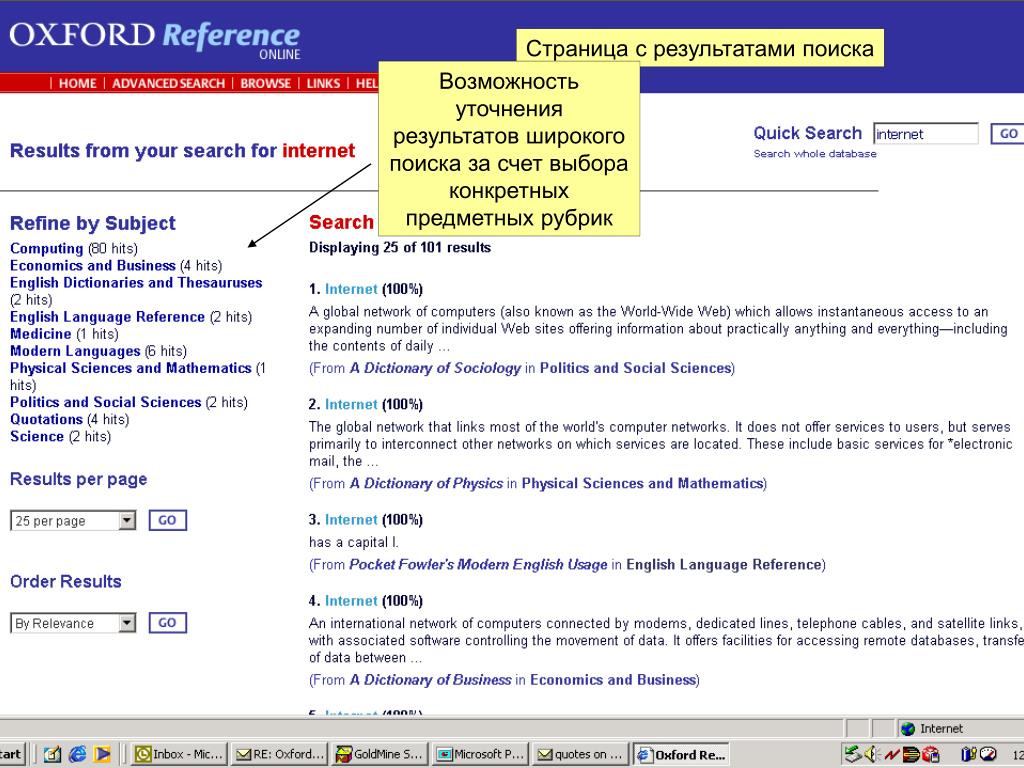Open result 3 Internet entry
Image resolution: width=1024 pixels, height=768 pixels.
351,520
